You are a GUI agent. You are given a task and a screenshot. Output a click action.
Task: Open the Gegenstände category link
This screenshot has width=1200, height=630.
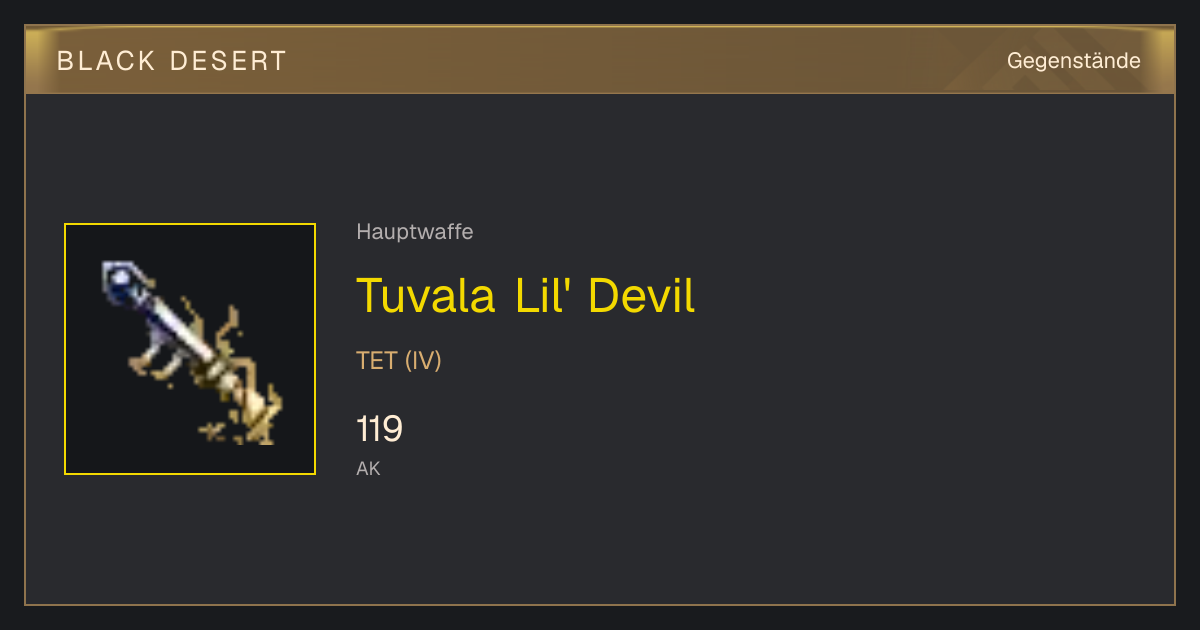pyautogui.click(x=1073, y=61)
